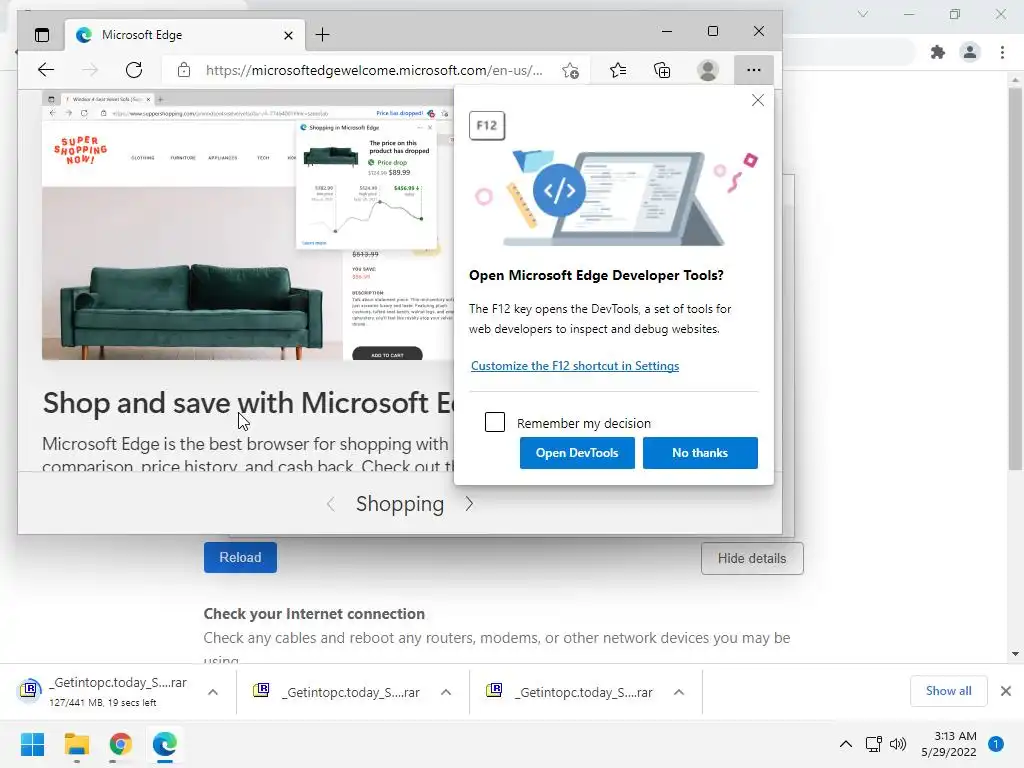Image resolution: width=1024 pixels, height=768 pixels.
Task: Open Chrome three-dot menu
Action: [x=1002, y=52]
